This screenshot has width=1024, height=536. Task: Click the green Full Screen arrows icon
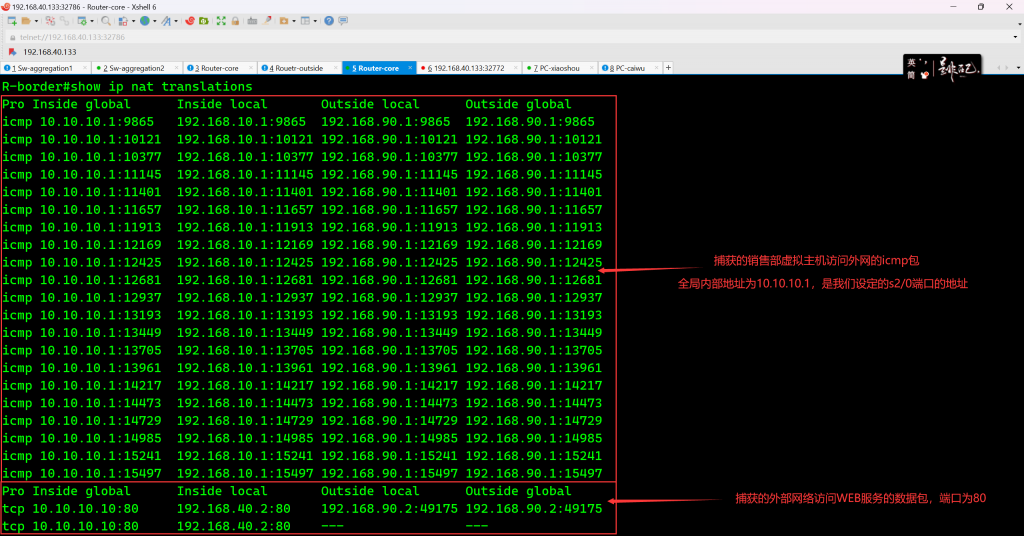tap(222, 21)
